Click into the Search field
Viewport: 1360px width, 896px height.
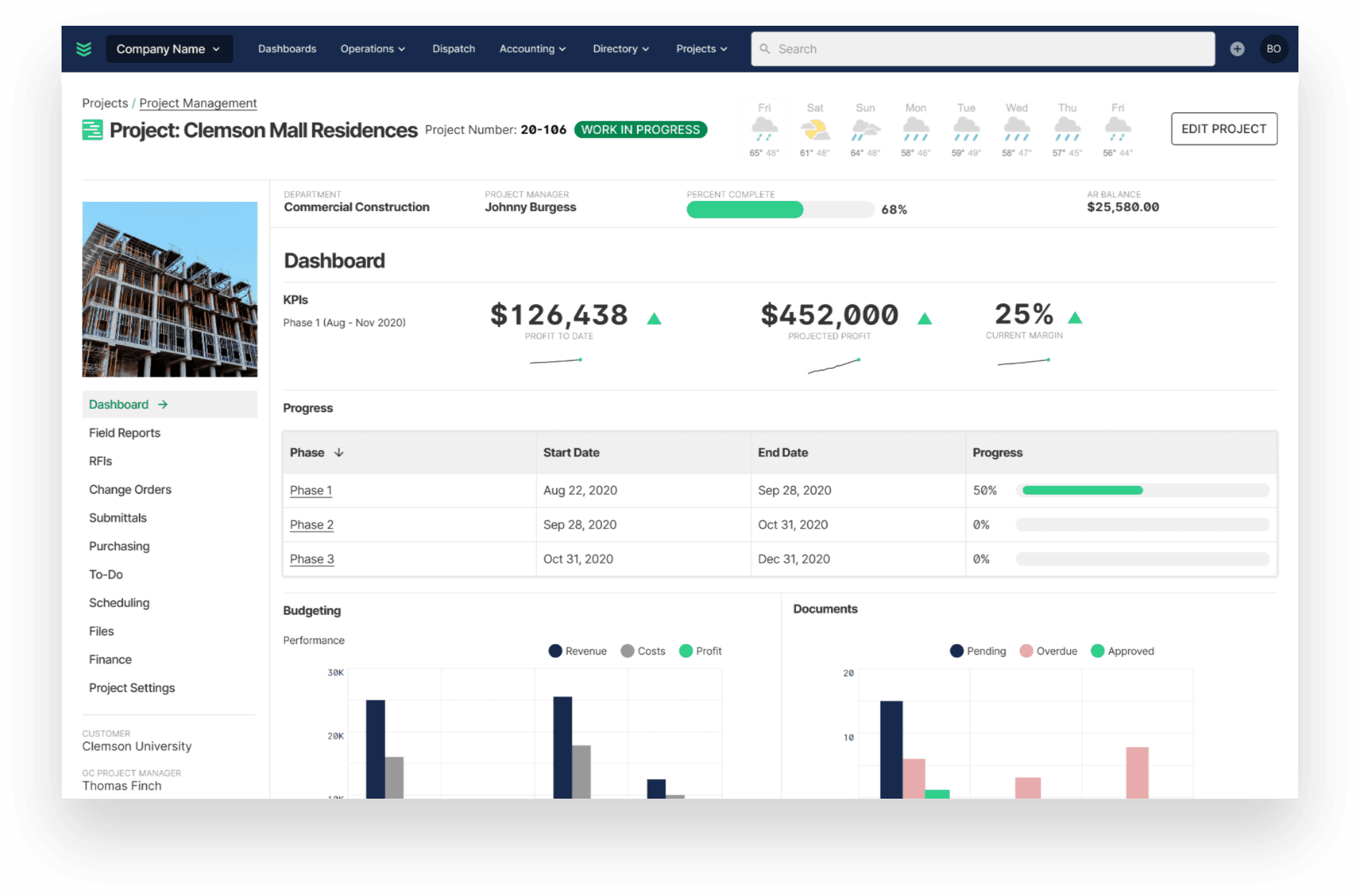tap(983, 49)
